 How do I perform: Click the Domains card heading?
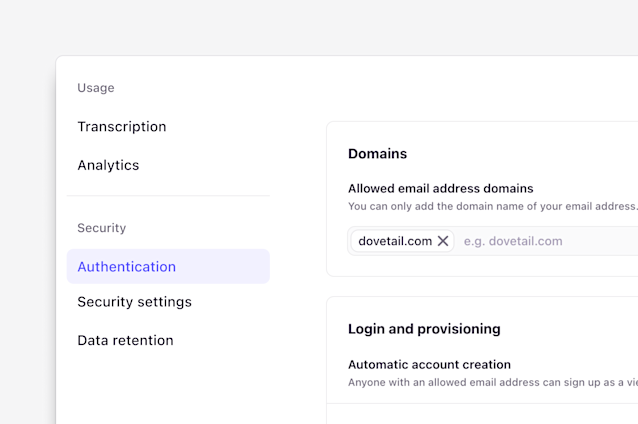[x=377, y=154]
